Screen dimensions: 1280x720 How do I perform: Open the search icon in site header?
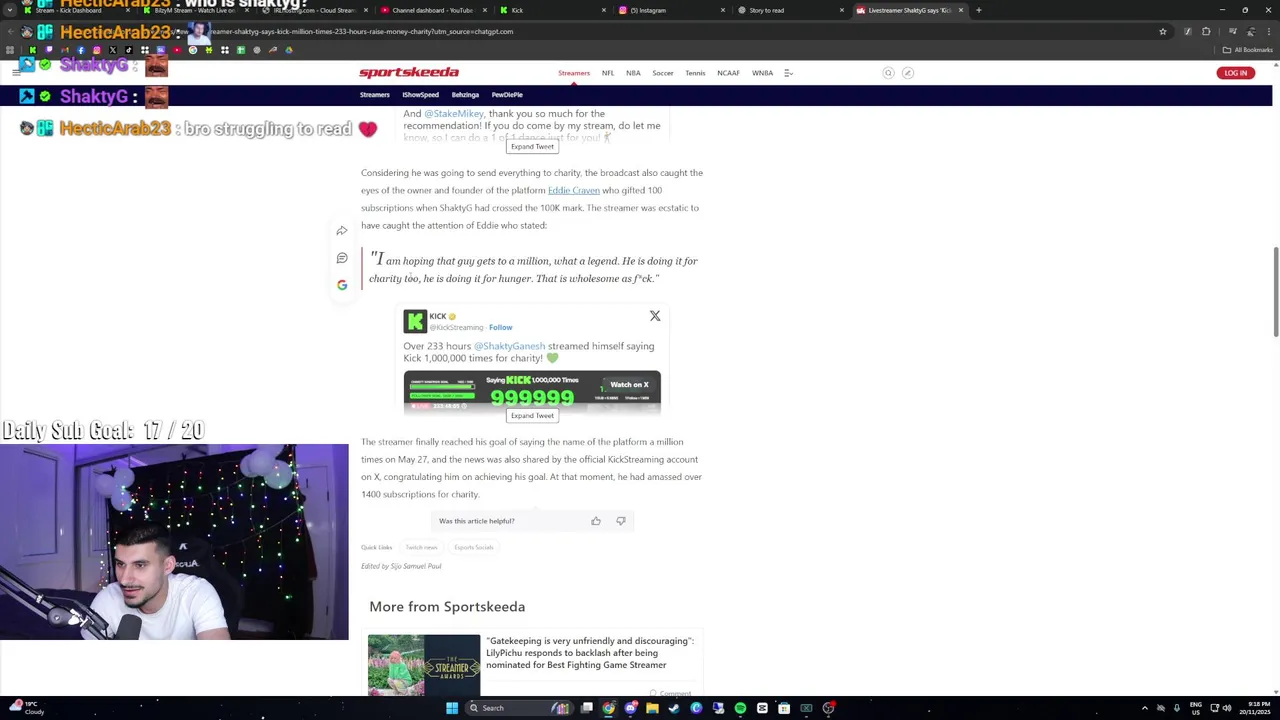pos(888,73)
